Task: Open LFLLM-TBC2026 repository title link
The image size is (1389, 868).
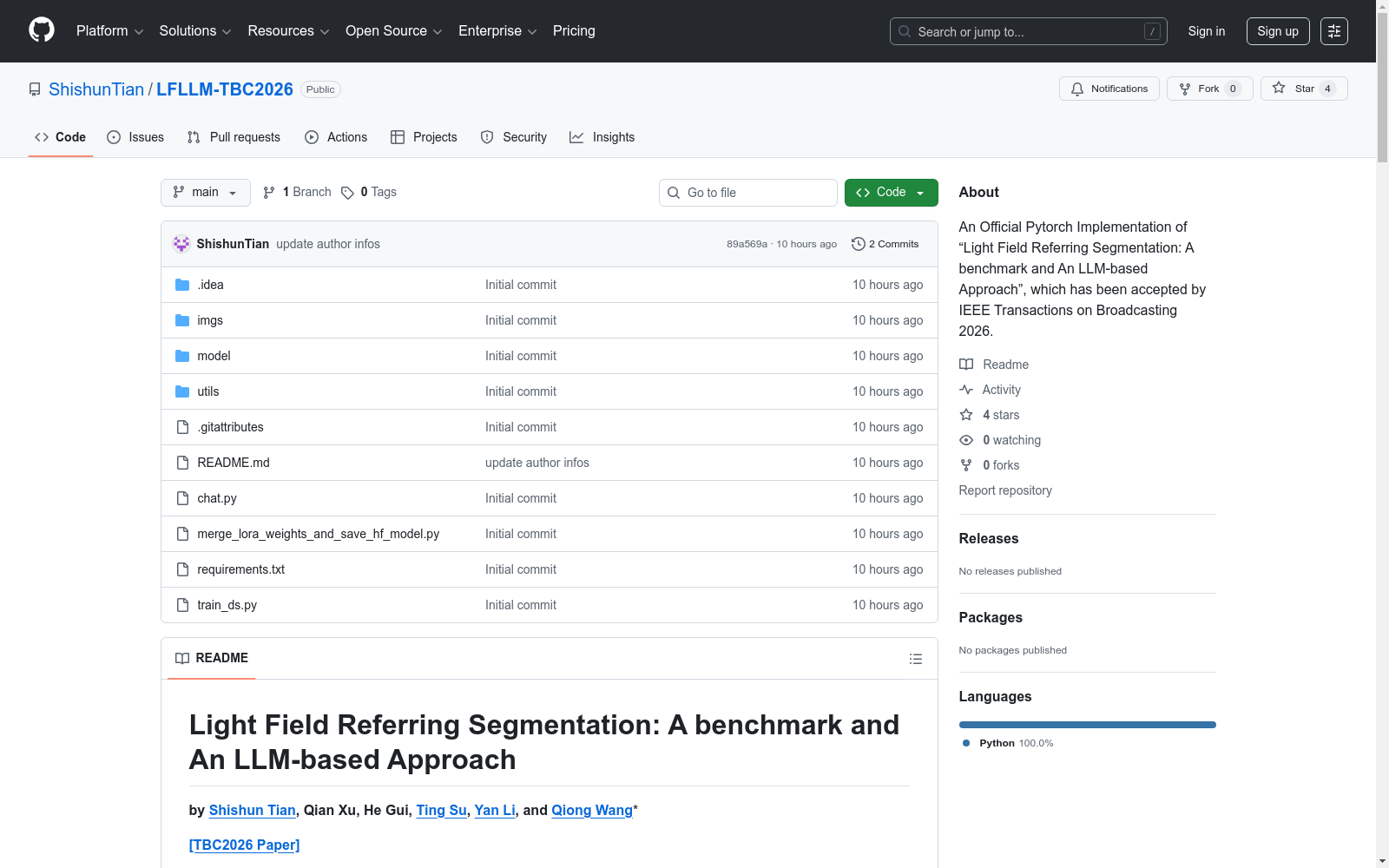Action: 225,89
